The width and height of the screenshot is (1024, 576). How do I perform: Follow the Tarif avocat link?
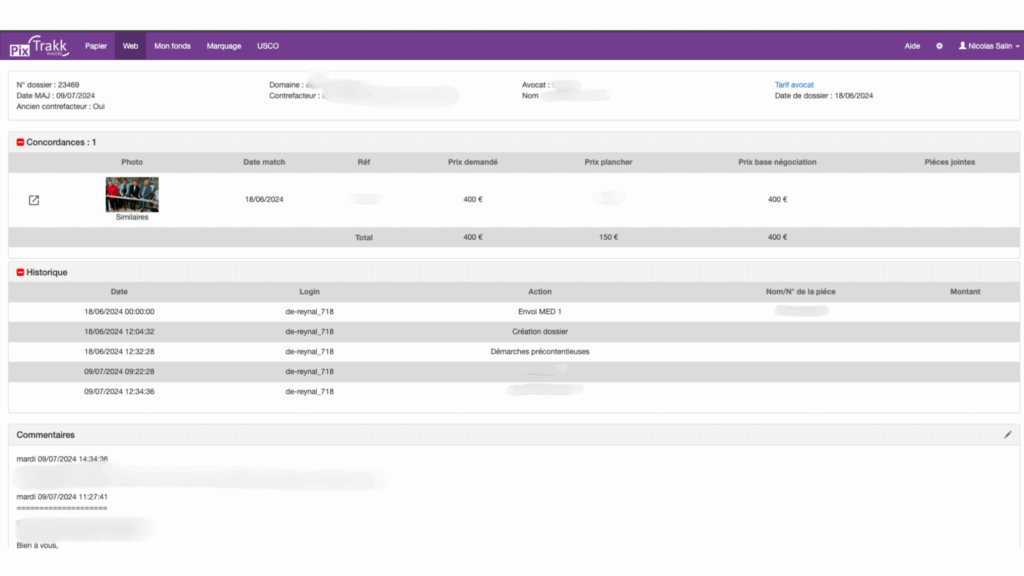point(794,85)
